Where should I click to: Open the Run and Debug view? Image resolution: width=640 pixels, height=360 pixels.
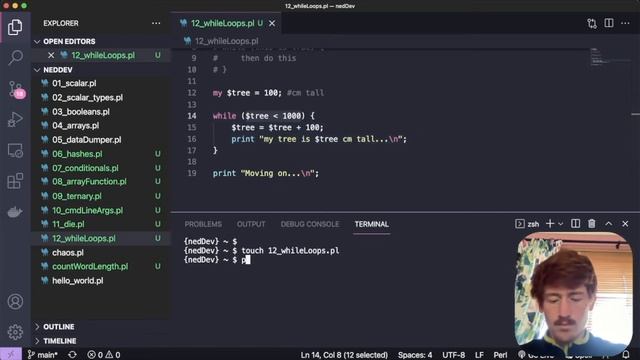(15, 120)
